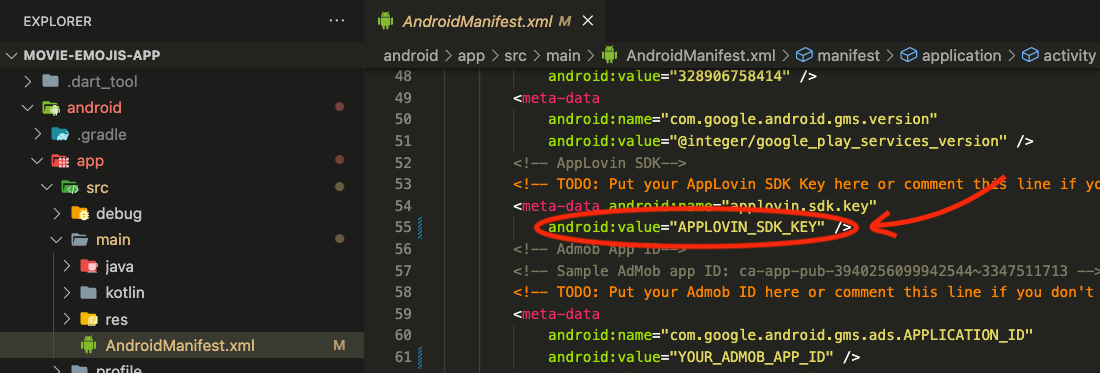Select the res tree label
The image size is (1100, 373).
tap(117, 320)
